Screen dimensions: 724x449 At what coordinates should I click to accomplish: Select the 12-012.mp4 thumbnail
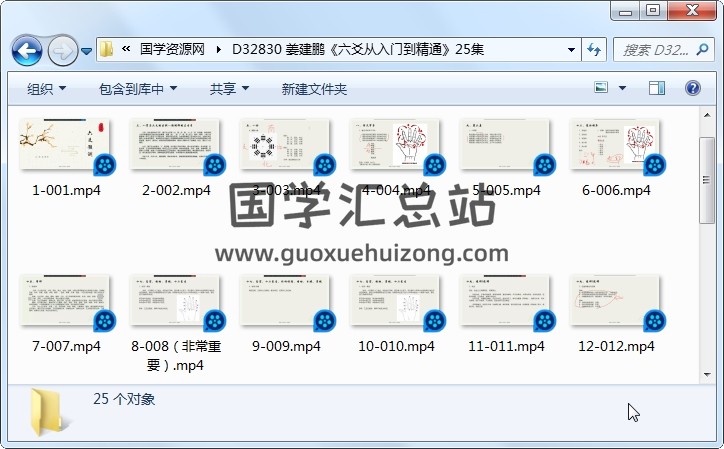pos(615,300)
